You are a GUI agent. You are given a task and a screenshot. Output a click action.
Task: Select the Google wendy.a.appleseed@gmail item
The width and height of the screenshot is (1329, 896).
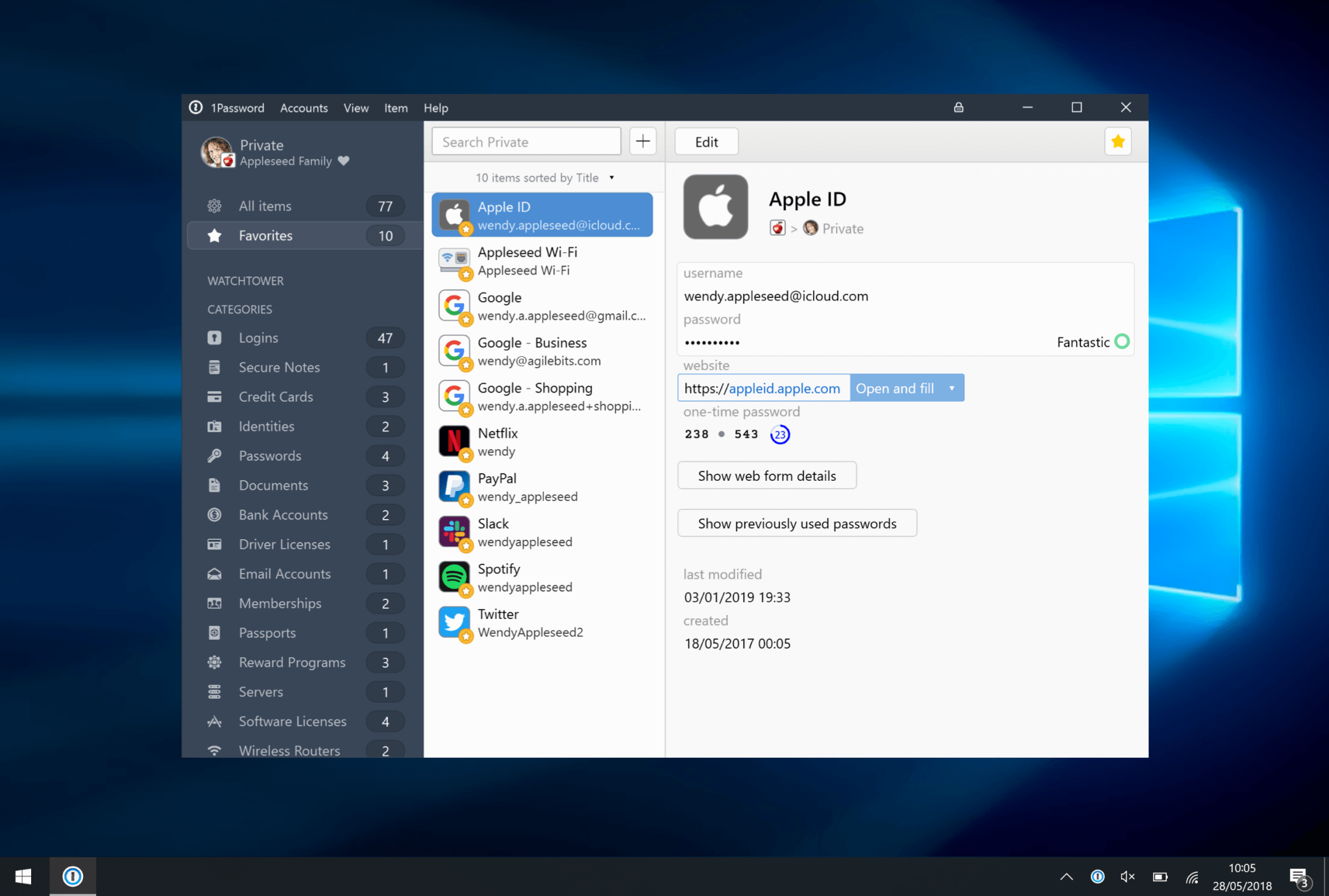point(543,306)
